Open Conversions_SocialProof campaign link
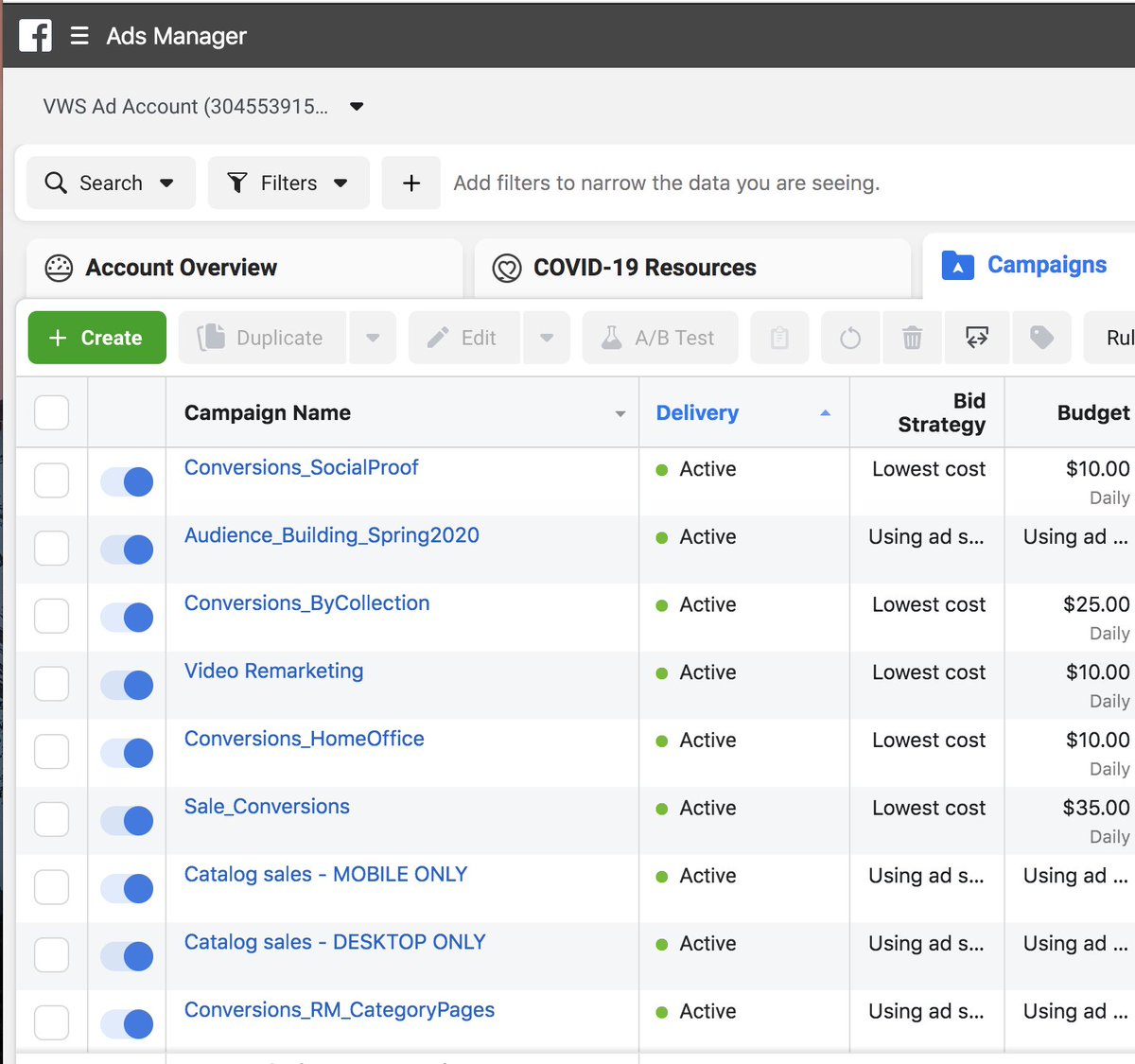 click(x=301, y=467)
